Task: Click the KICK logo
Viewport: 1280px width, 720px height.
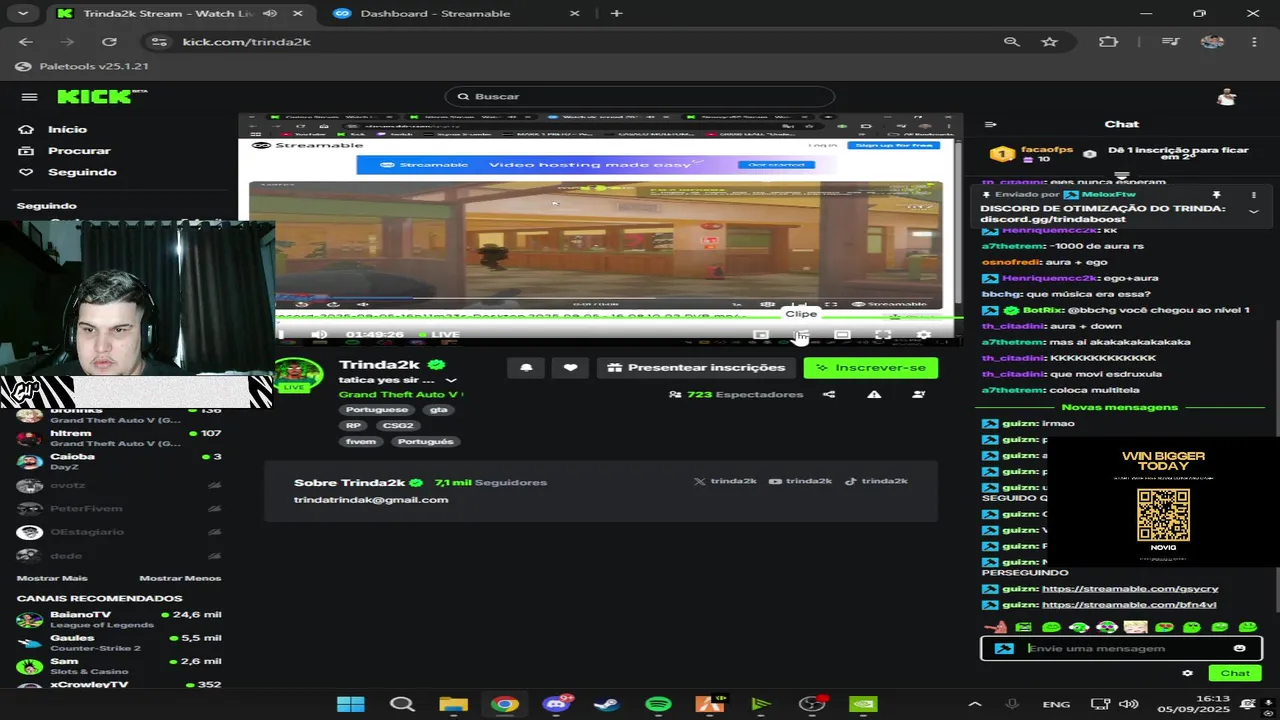Action: tap(102, 96)
